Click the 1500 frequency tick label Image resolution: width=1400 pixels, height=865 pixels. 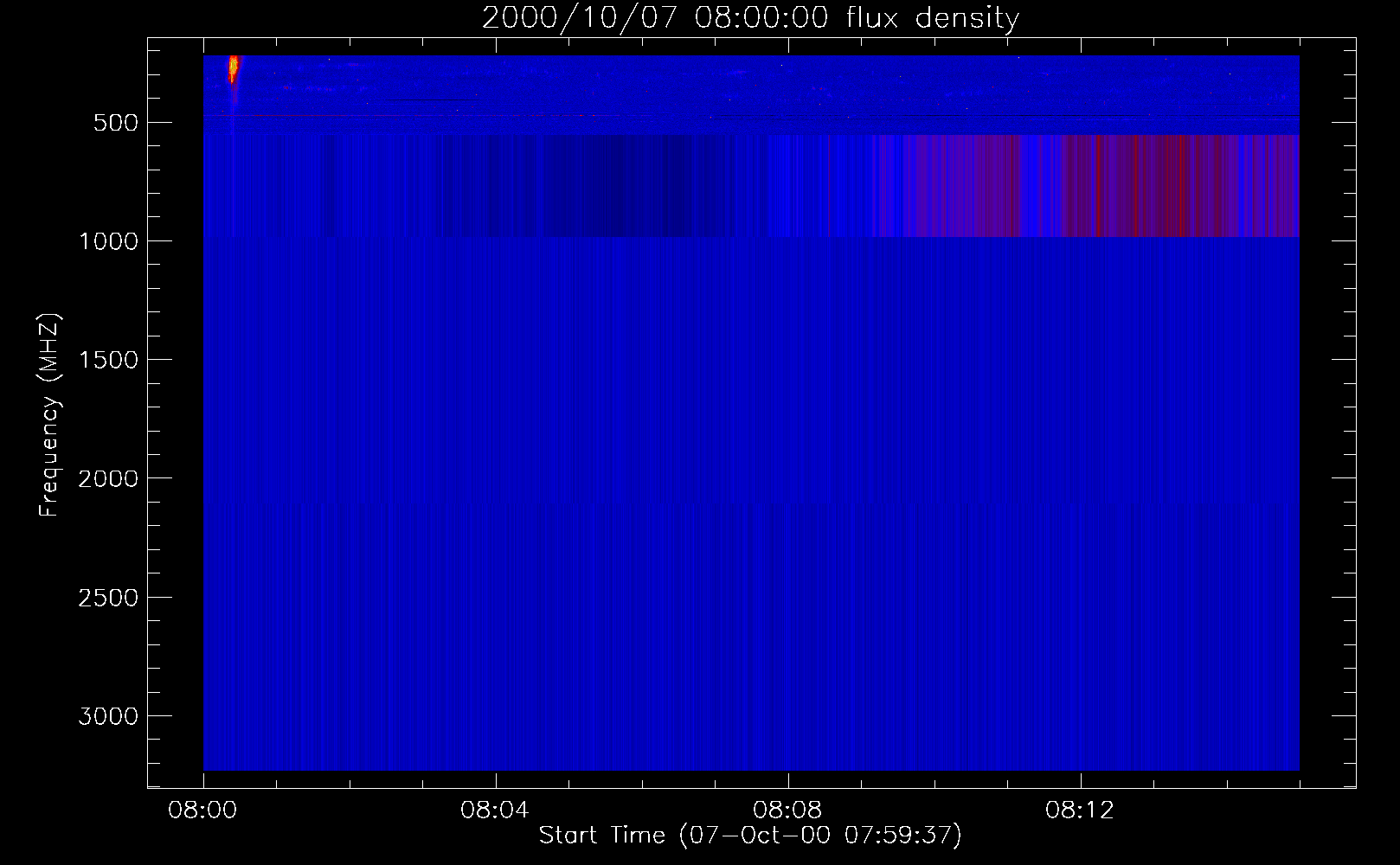(x=108, y=360)
